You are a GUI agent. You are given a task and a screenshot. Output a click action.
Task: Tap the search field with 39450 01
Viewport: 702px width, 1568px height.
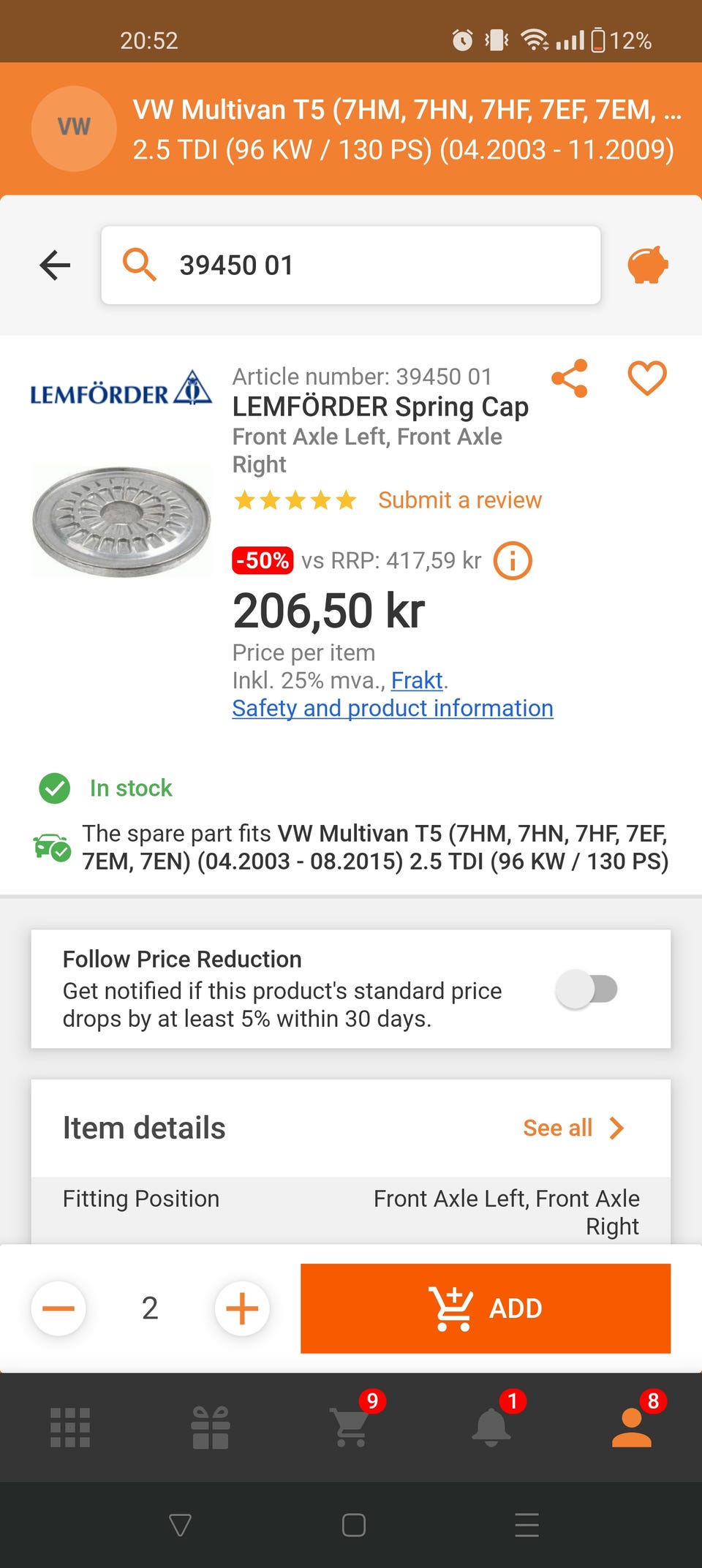coord(351,265)
